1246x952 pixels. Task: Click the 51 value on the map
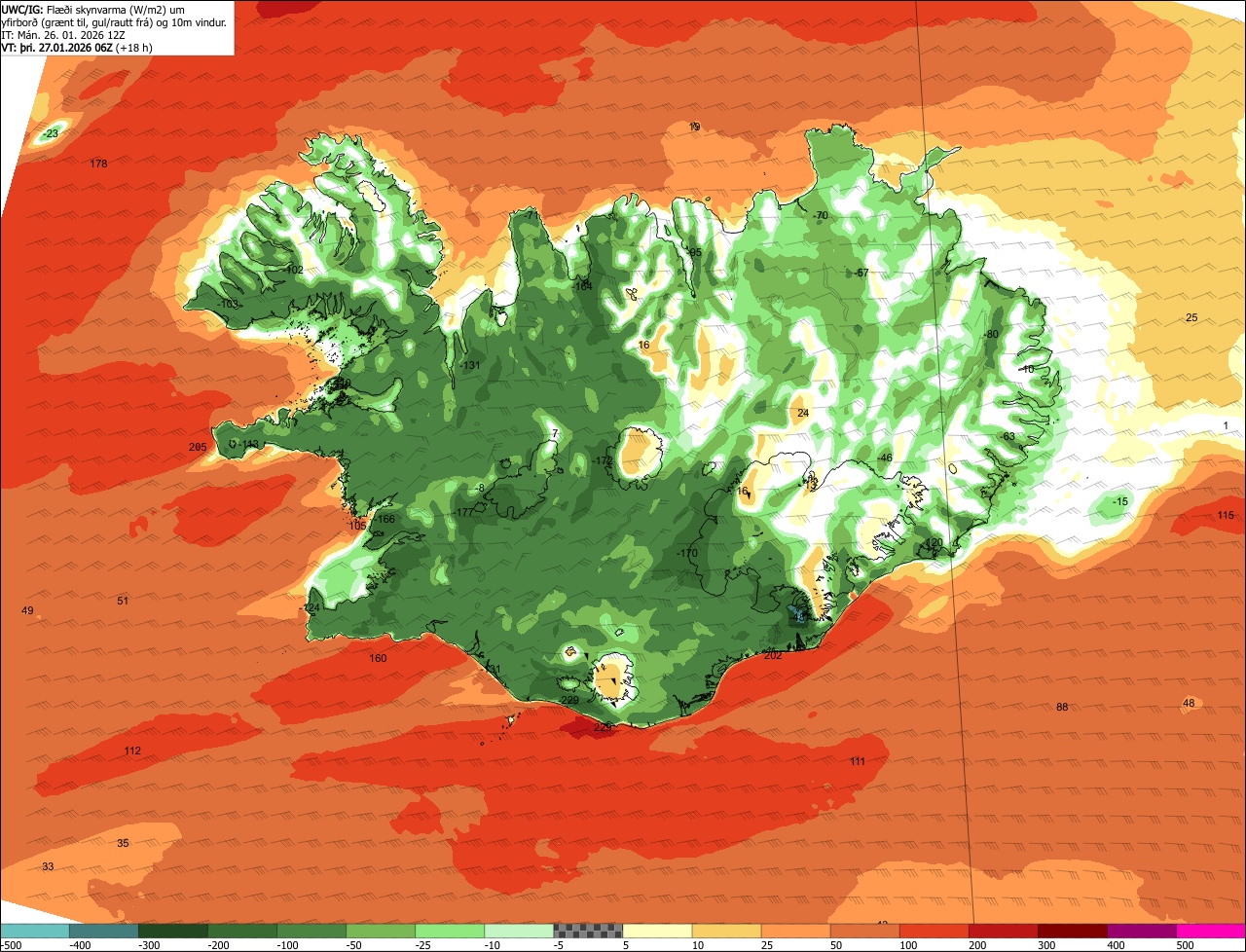pos(123,602)
